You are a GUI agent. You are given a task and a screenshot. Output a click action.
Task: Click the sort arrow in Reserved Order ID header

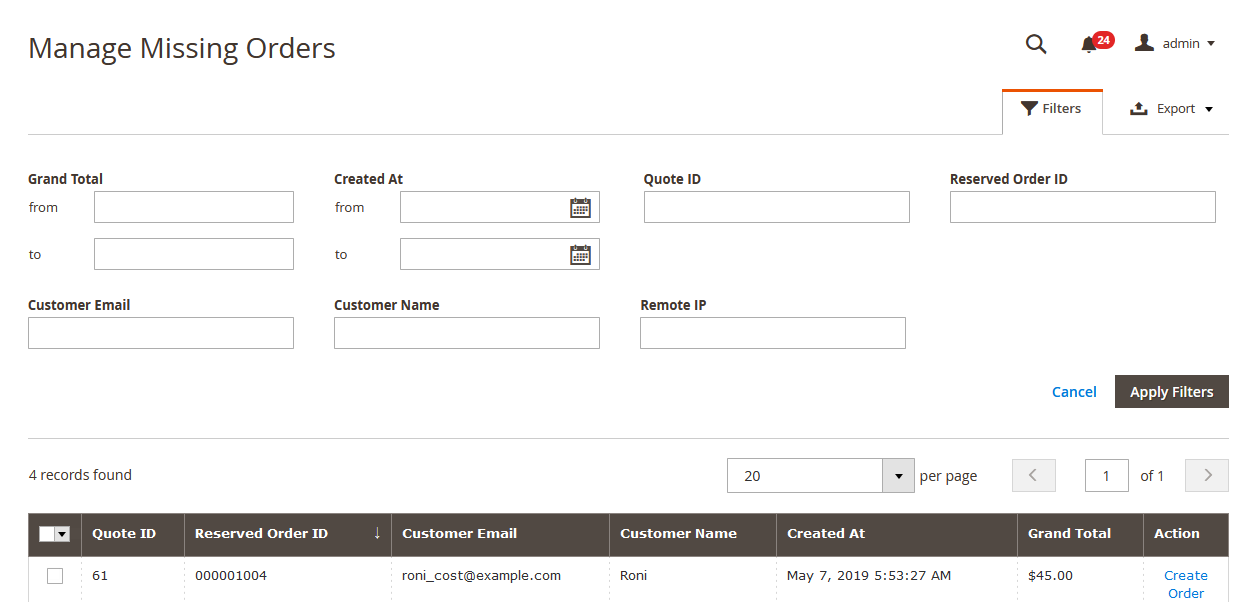coord(377,534)
